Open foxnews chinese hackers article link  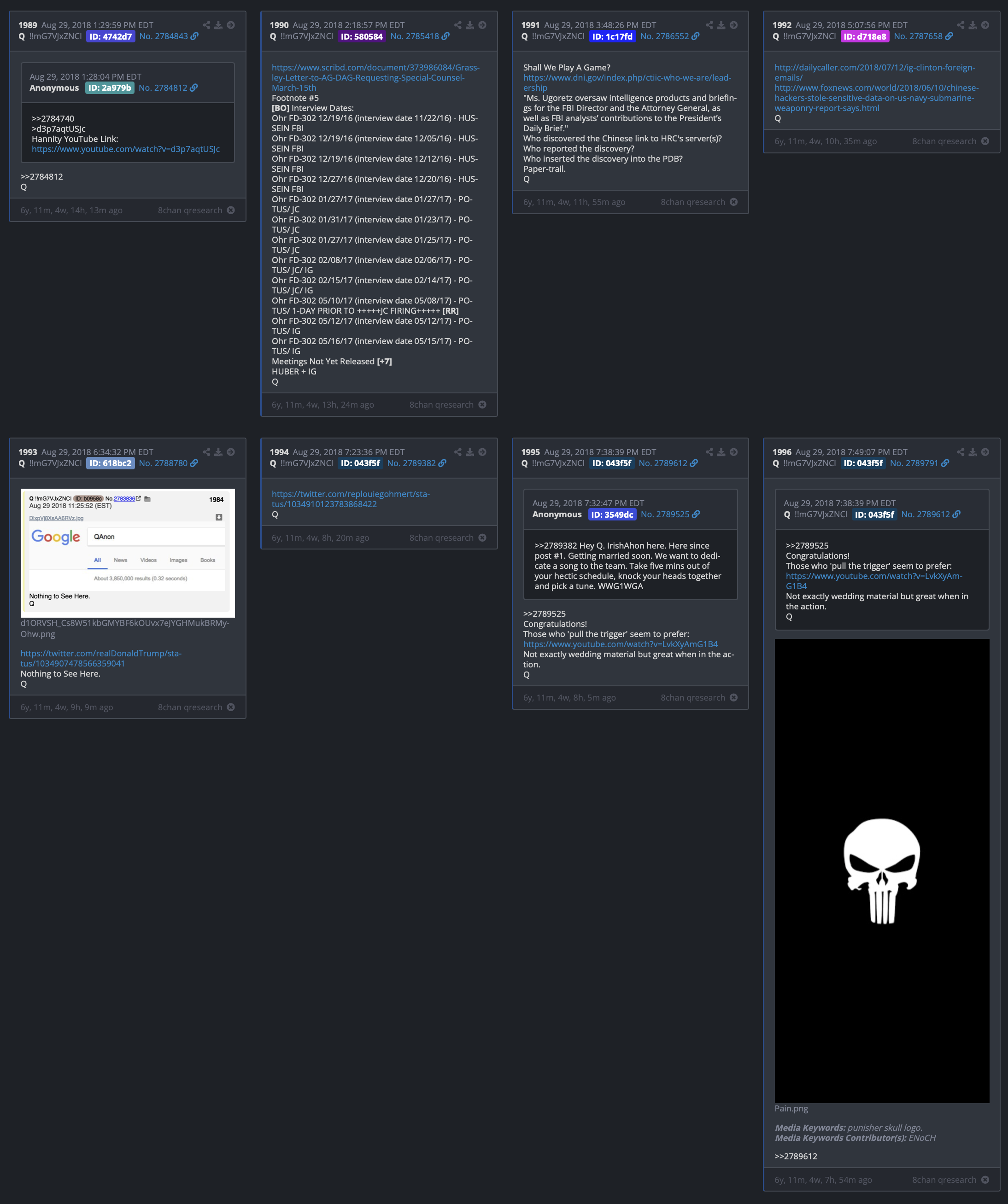877,98
